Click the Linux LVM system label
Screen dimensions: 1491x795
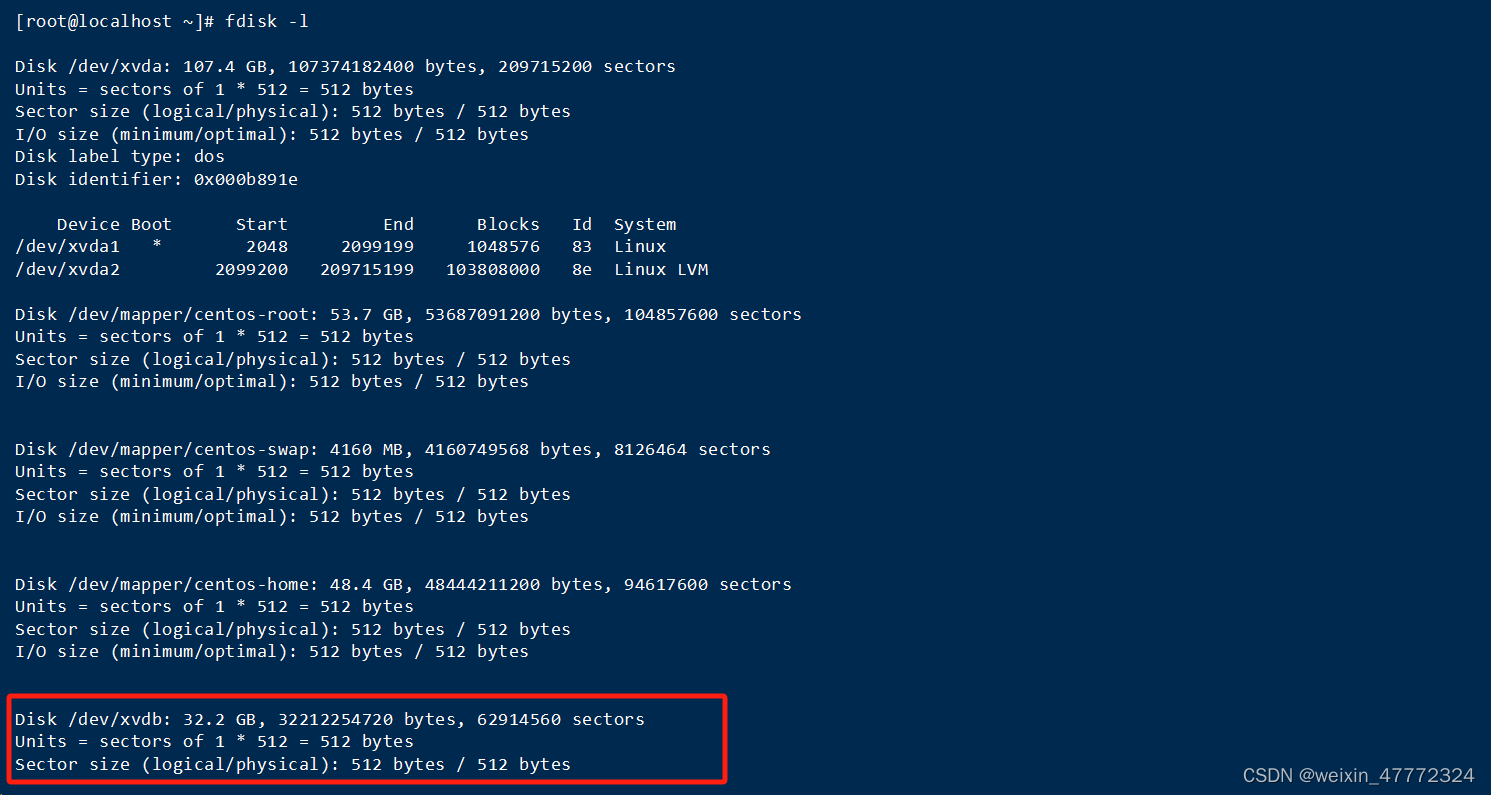tap(661, 268)
